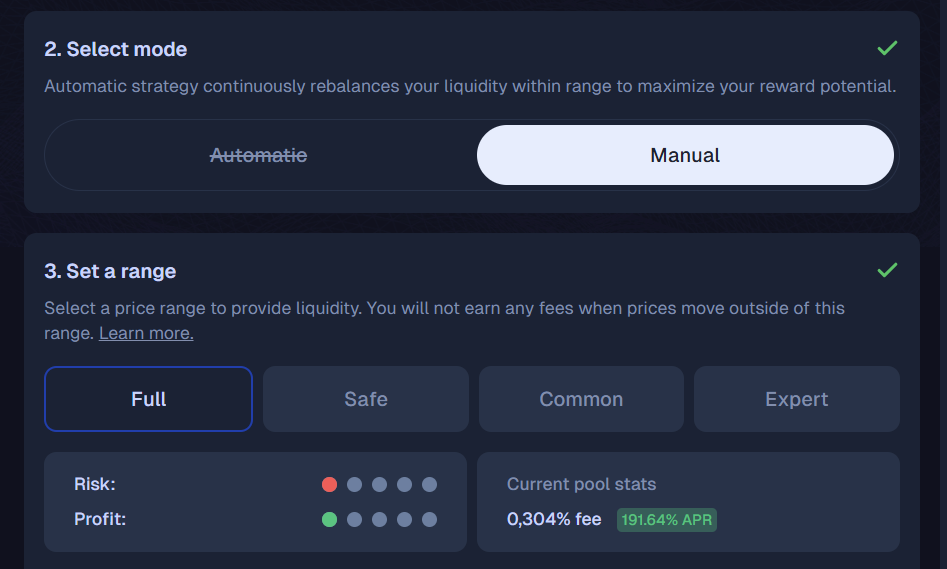Select the Full range preset
The width and height of the screenshot is (947, 569).
[148, 399]
